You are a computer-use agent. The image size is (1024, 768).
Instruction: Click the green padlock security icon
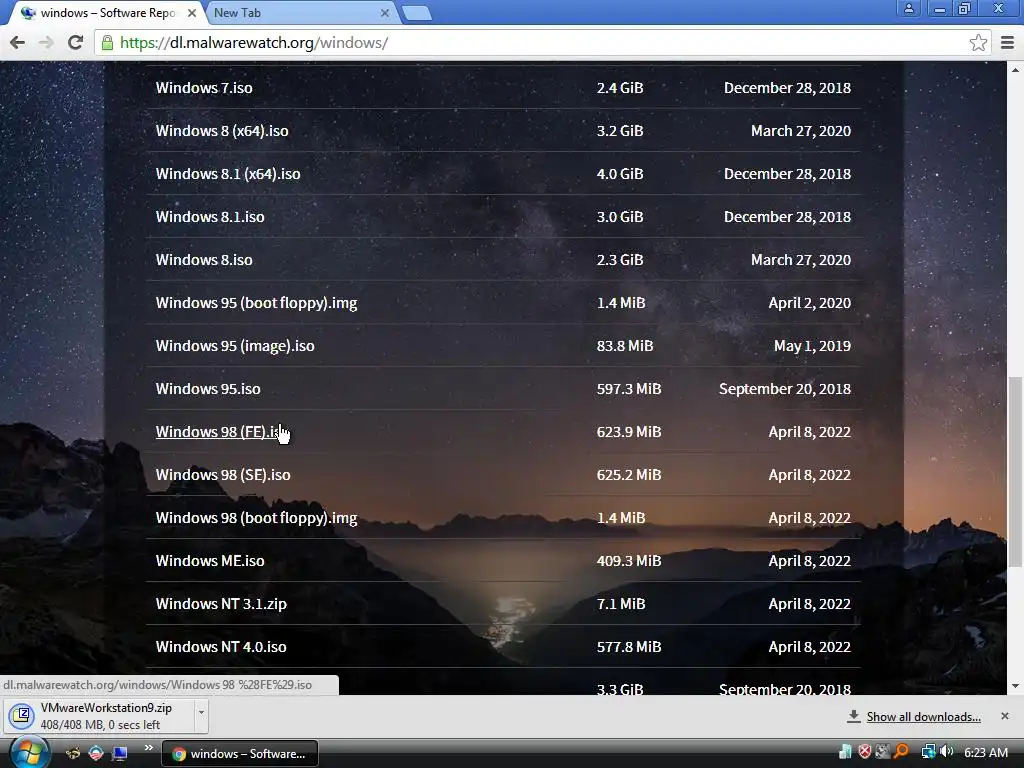pos(107,43)
